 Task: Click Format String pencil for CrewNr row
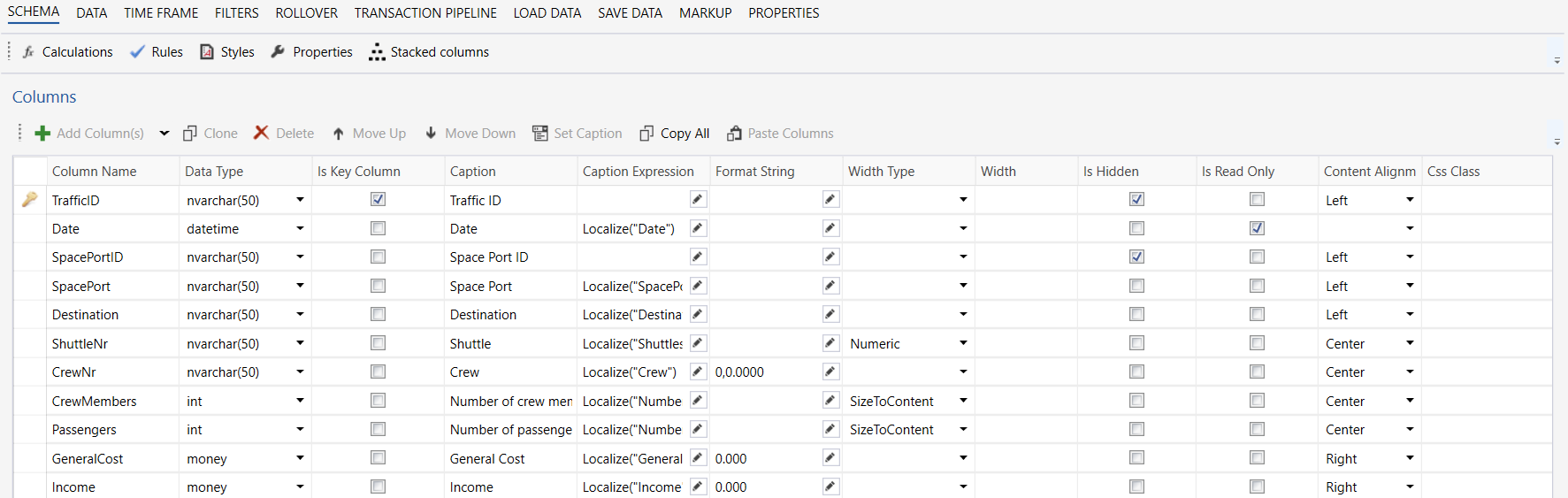coord(830,372)
